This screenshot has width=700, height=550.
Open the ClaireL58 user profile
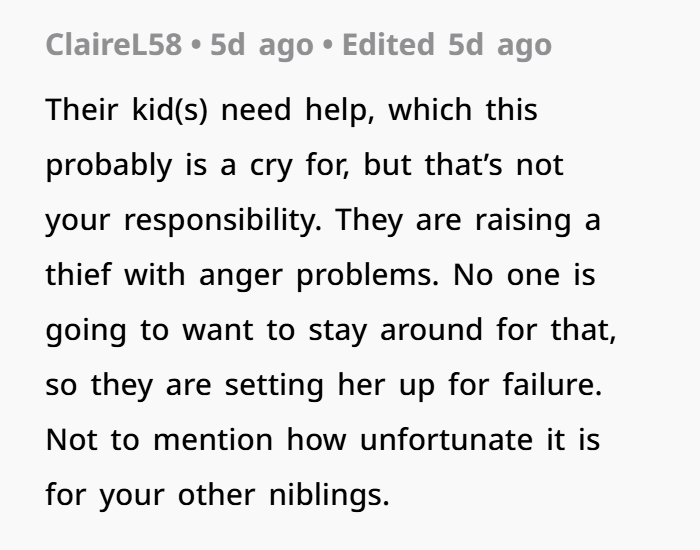point(114,45)
